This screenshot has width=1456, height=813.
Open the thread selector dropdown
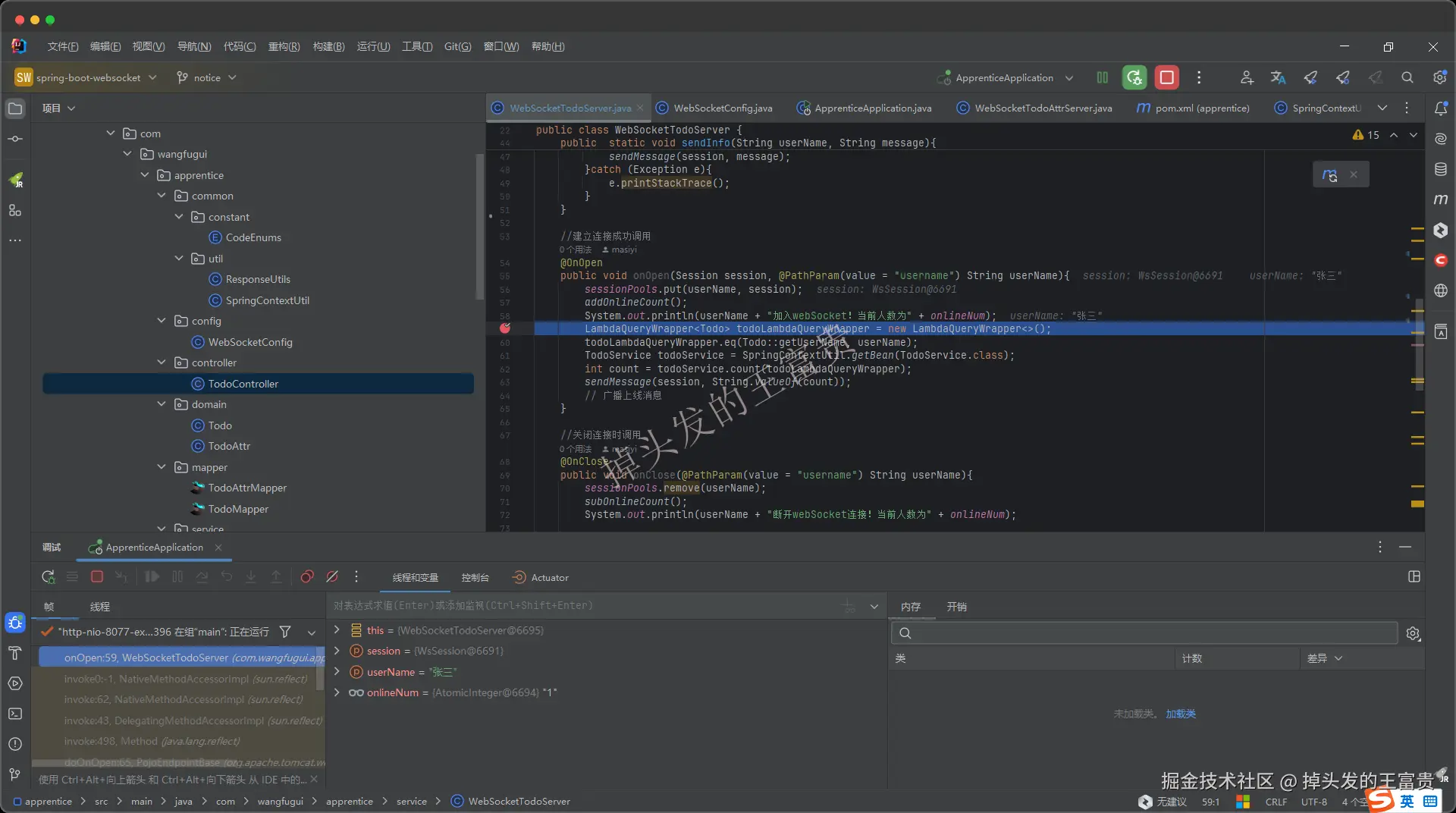[312, 632]
